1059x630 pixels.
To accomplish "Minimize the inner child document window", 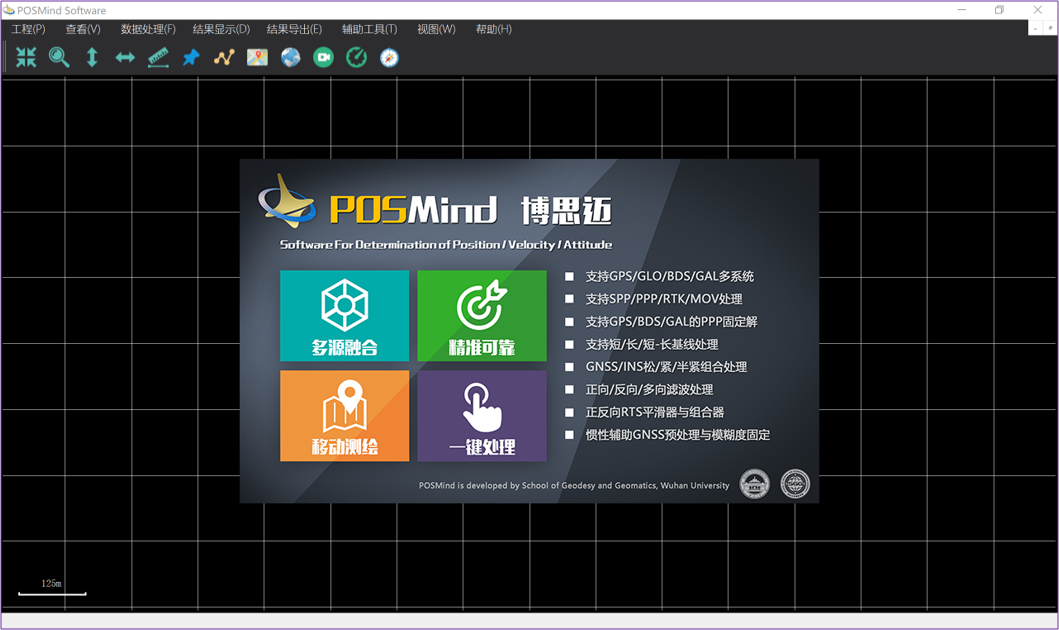I will (1035, 28).
